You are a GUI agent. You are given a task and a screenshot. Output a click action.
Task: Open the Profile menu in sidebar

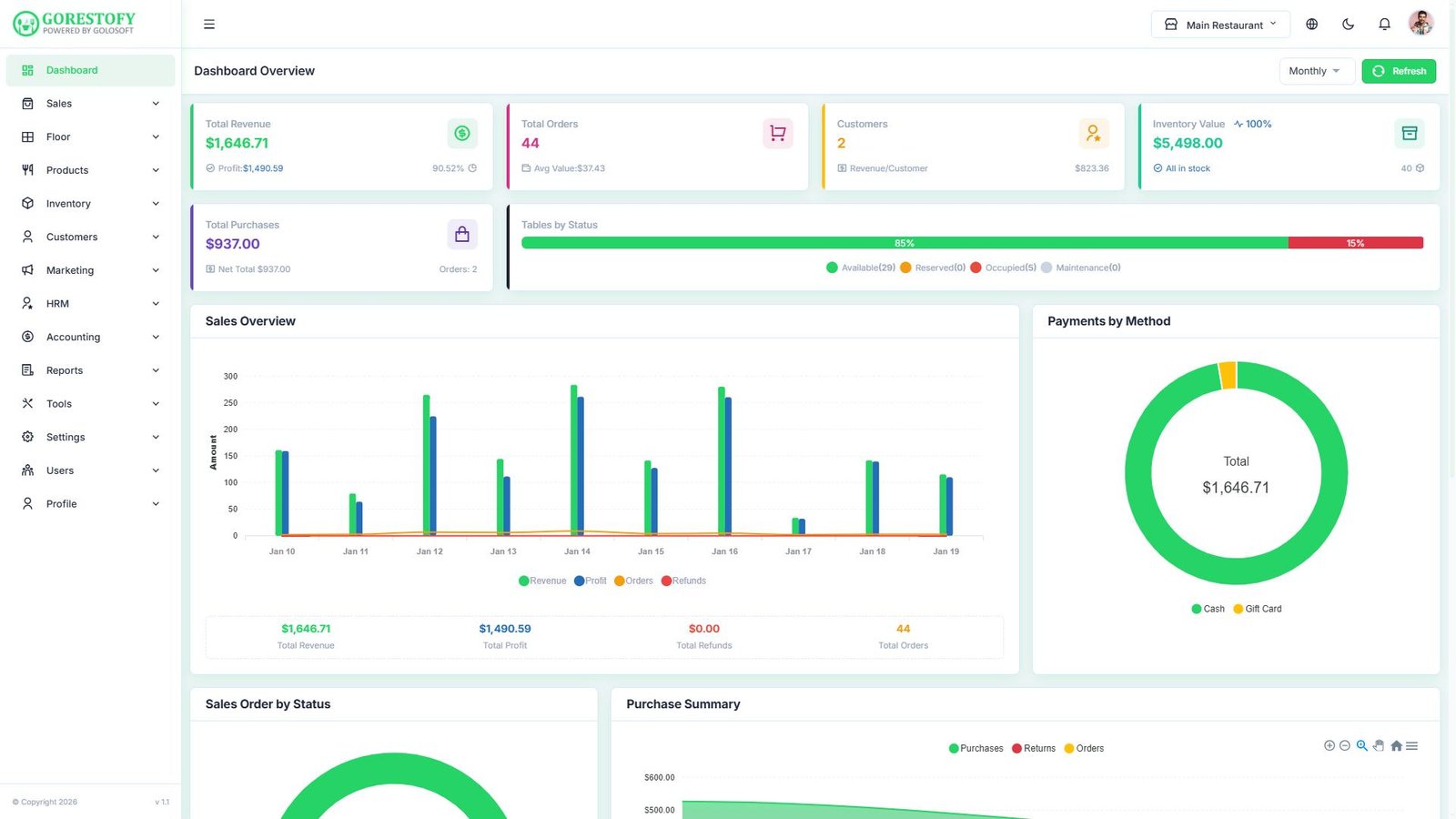tap(90, 504)
